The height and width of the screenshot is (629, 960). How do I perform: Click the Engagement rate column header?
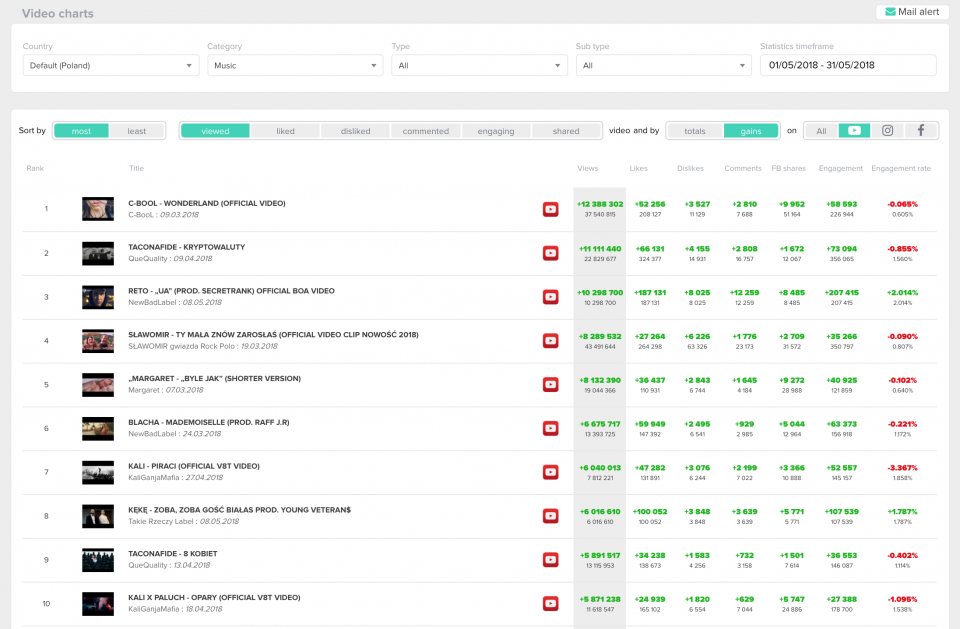(901, 168)
